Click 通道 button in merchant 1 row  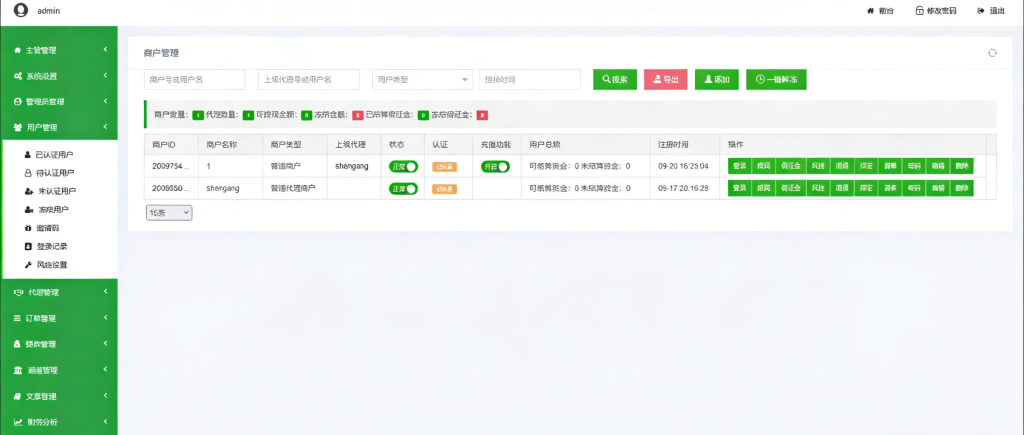(x=842, y=167)
